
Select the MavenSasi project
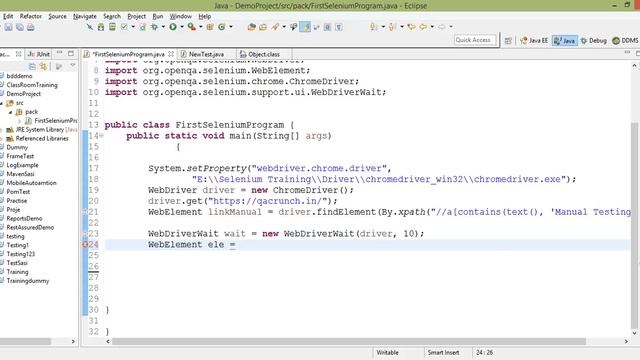(20, 174)
